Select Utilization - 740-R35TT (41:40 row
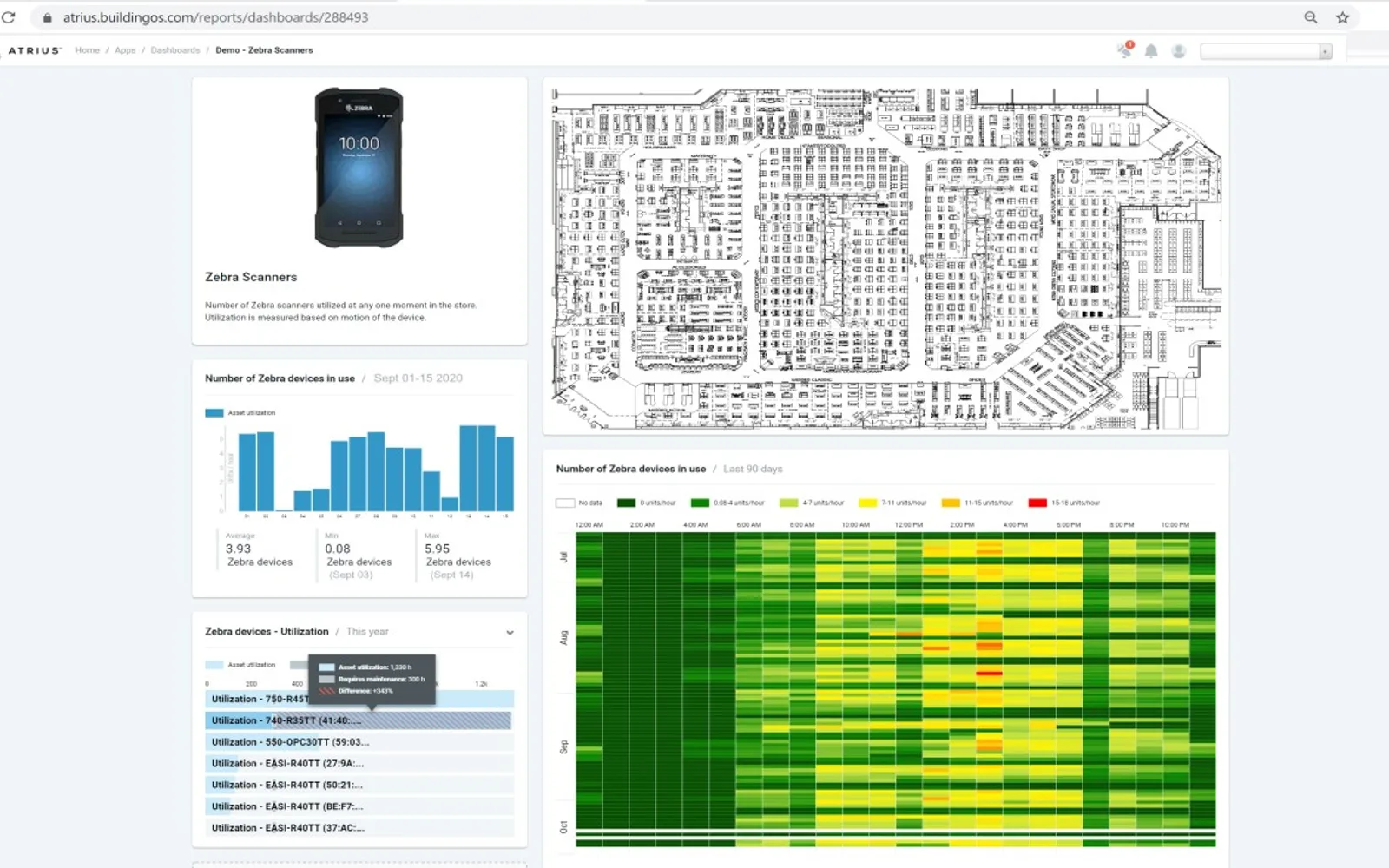1389x868 pixels. point(359,720)
